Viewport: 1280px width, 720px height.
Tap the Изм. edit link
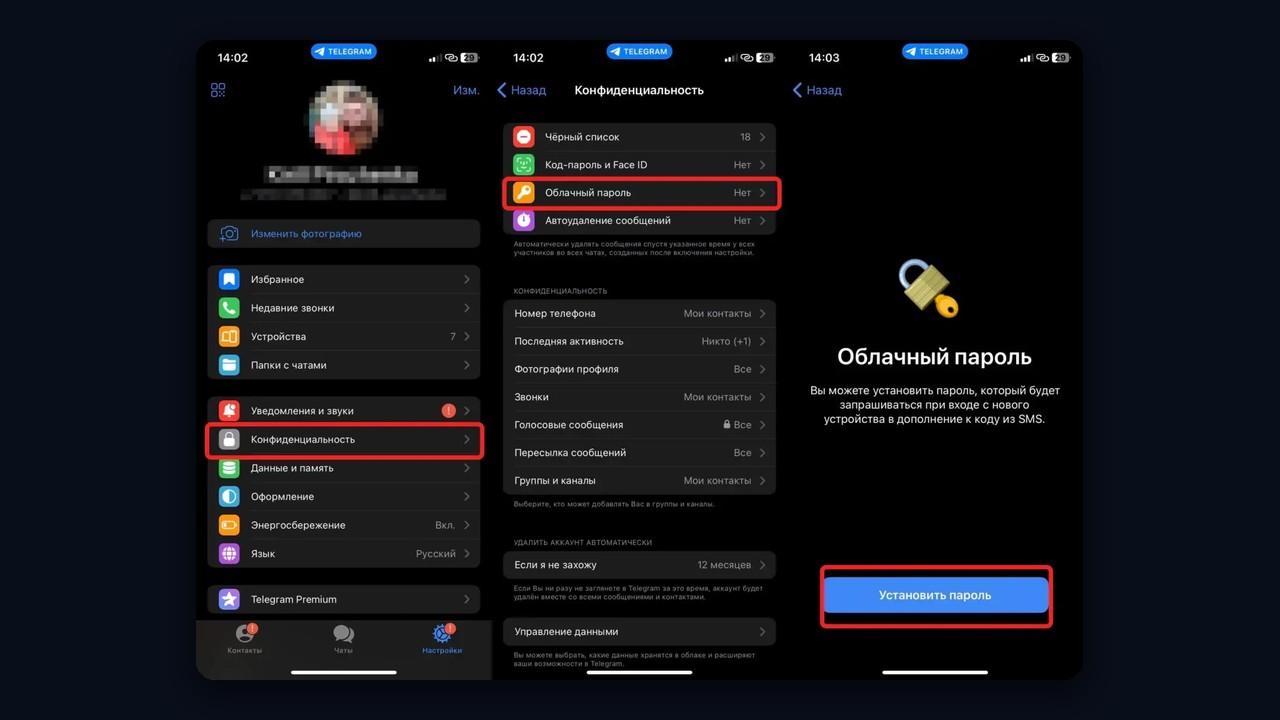tap(466, 90)
